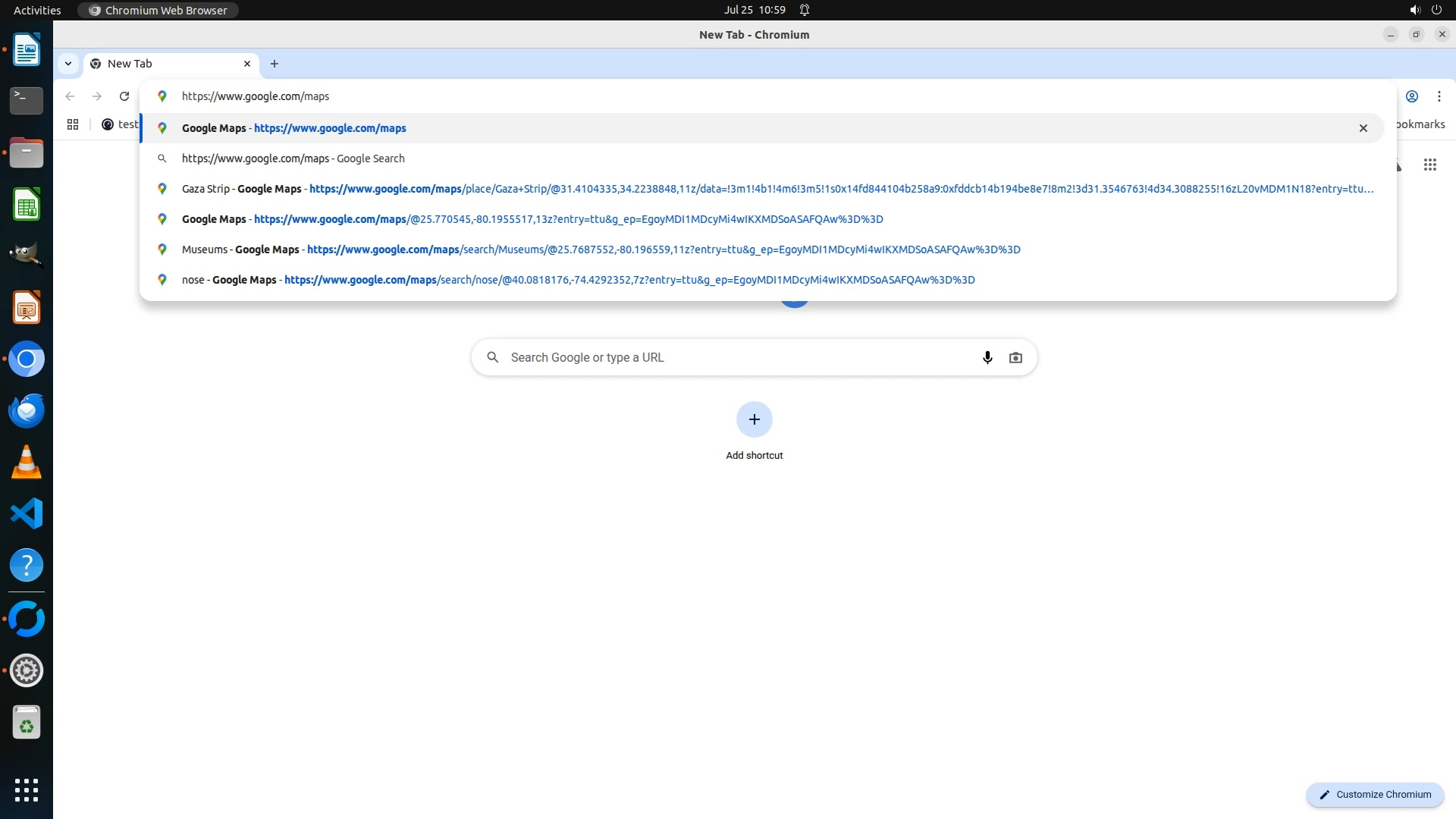The height and width of the screenshot is (819, 1456).
Task: Open Google Lens image search camera icon
Action: (x=1015, y=357)
